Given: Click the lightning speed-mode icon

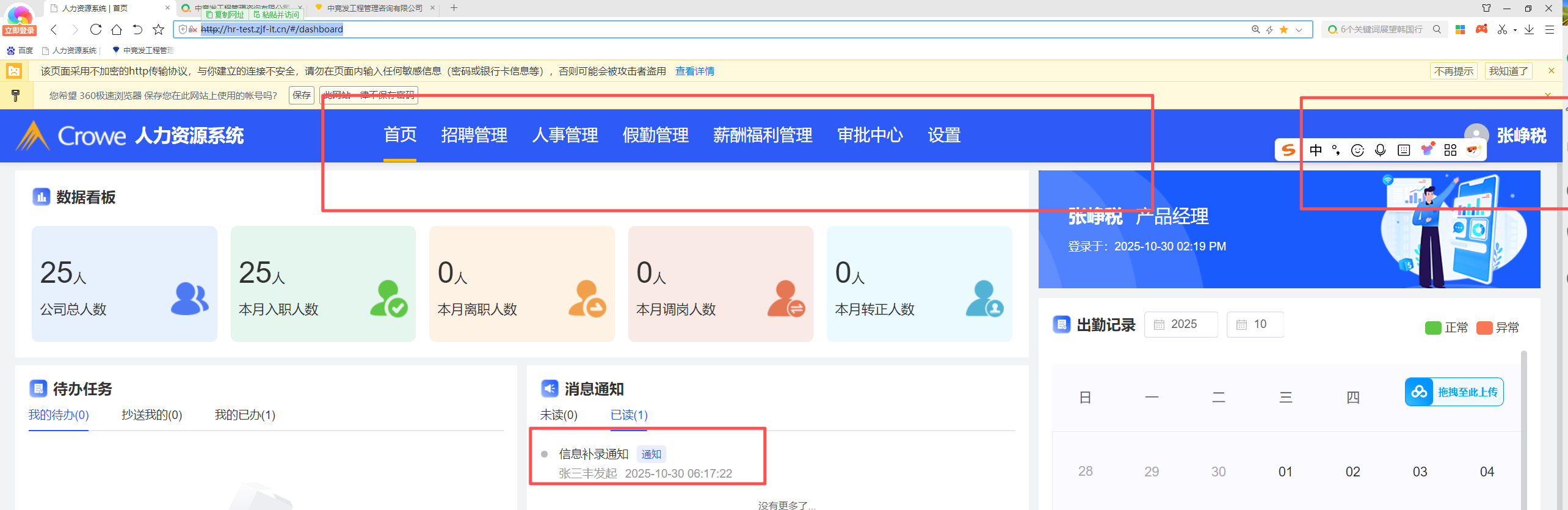Looking at the screenshot, I should click(x=1269, y=29).
